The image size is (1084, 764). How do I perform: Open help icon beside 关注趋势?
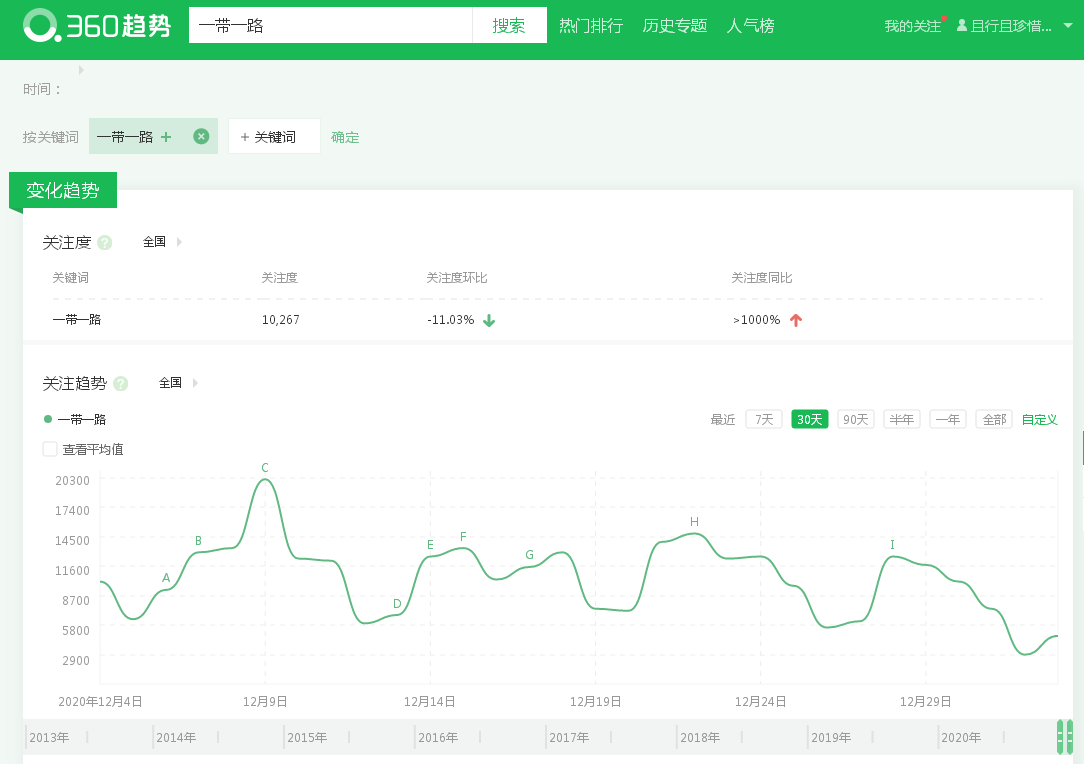pyautogui.click(x=121, y=383)
